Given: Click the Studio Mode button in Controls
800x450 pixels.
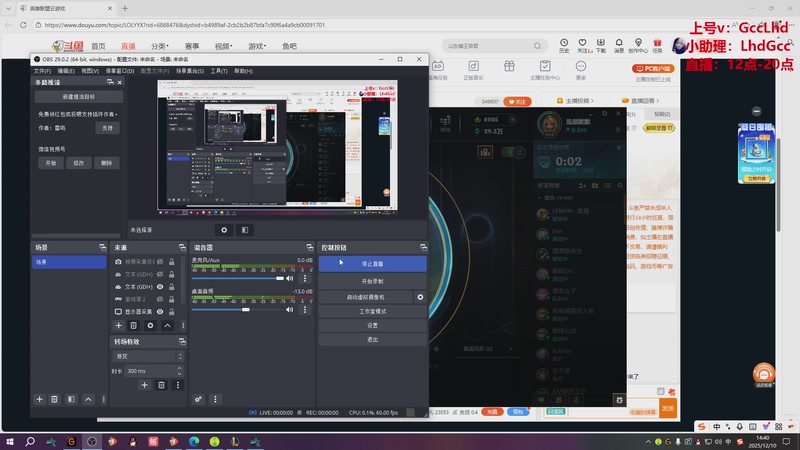Looking at the screenshot, I should [372, 311].
